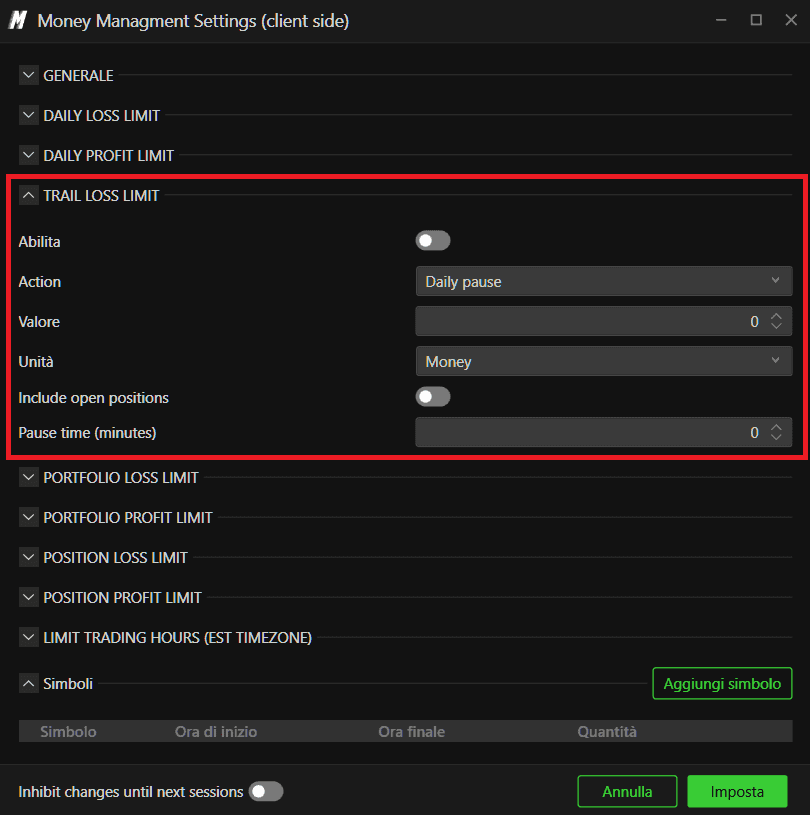Increase Pause time with the up arrow

click(776, 427)
